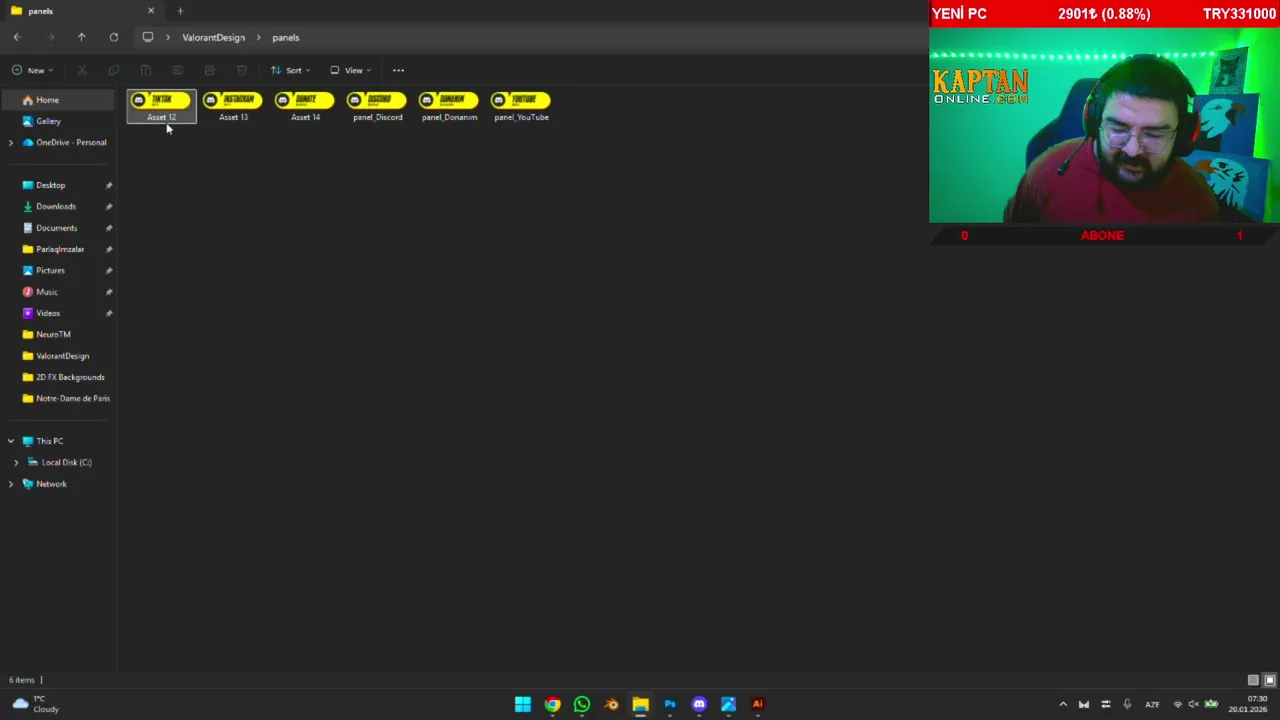Open the Photos app from taskbar
This screenshot has height=720, width=1280.
click(728, 704)
